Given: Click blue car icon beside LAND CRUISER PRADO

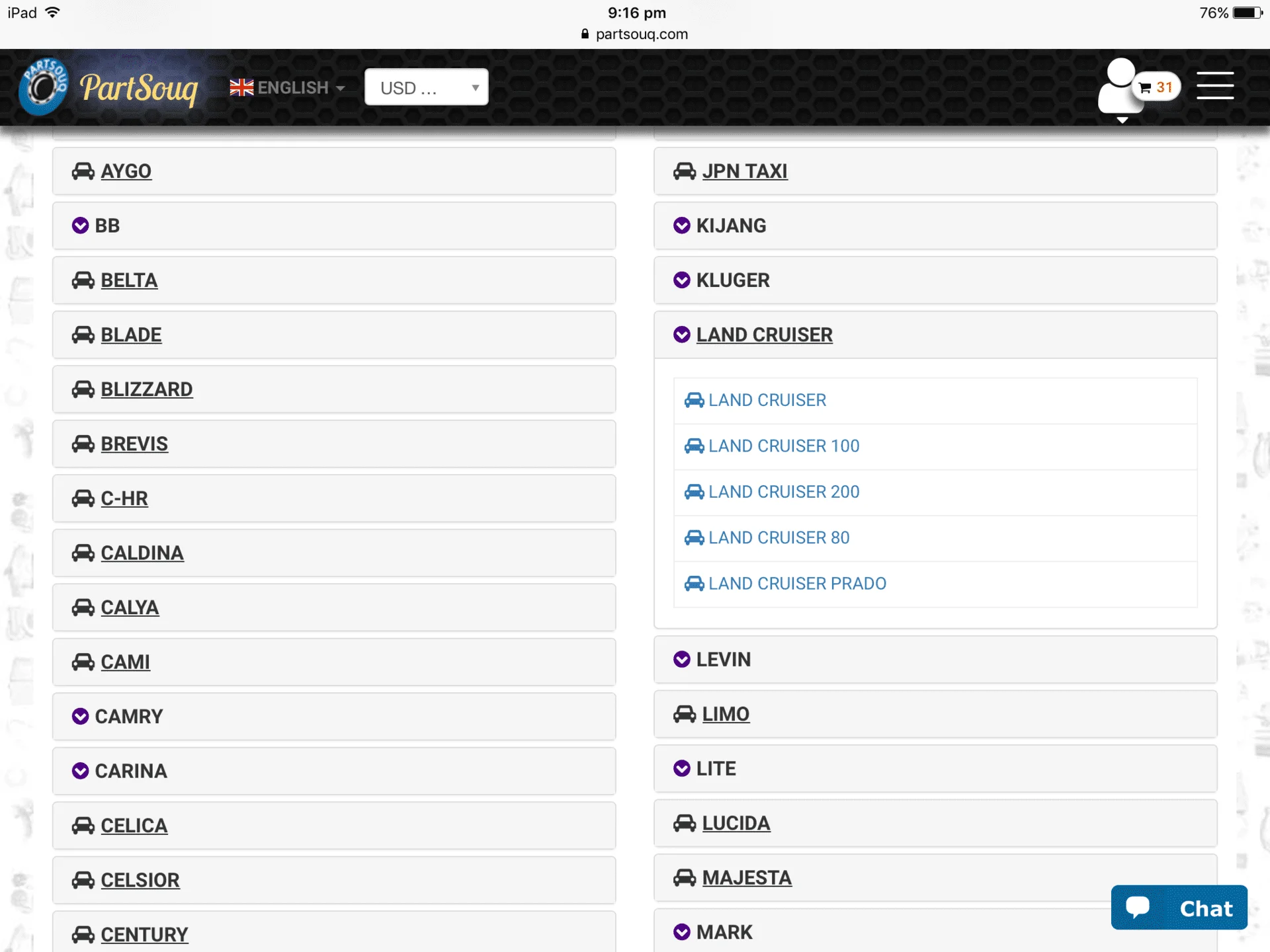Looking at the screenshot, I should pos(694,584).
